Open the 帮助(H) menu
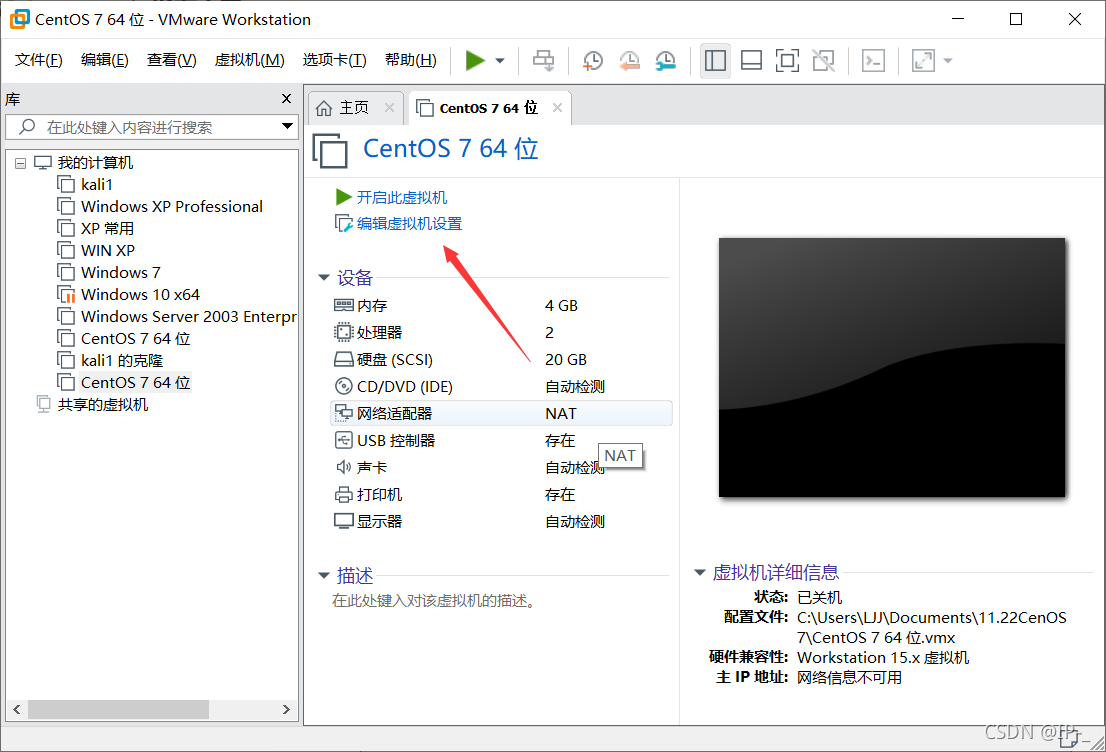The height and width of the screenshot is (752, 1106). [411, 60]
